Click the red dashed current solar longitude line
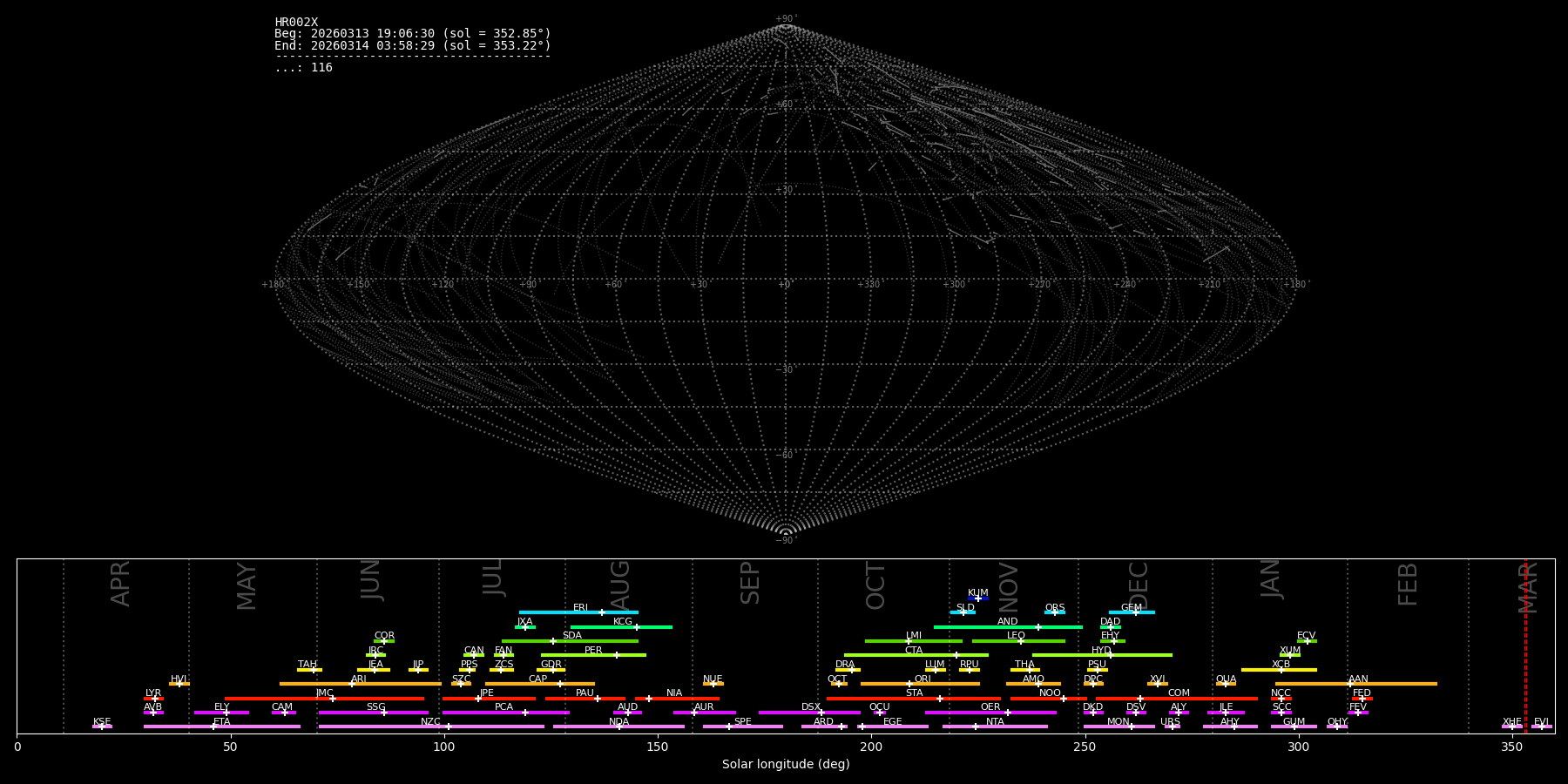 click(1525, 645)
